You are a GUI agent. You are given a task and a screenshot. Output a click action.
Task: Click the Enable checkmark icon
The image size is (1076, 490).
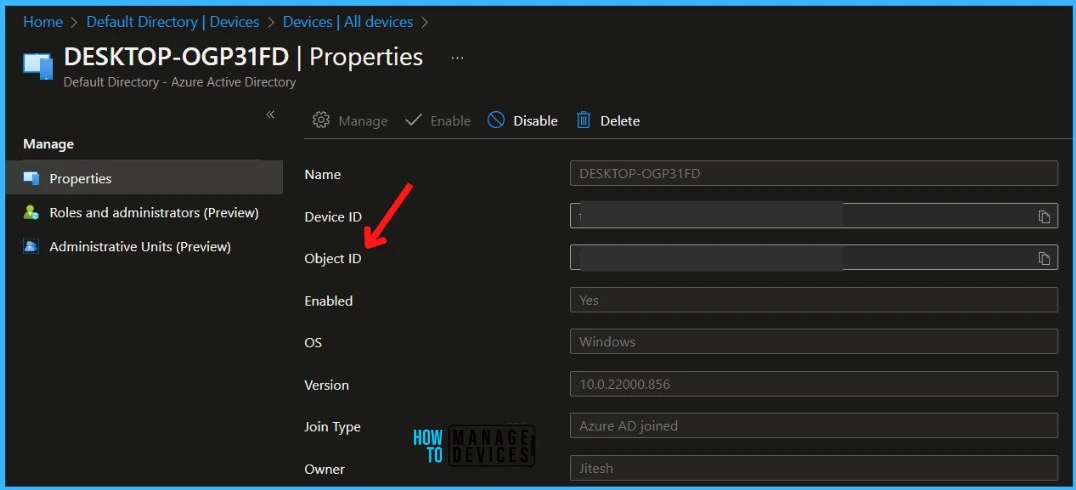[x=413, y=120]
